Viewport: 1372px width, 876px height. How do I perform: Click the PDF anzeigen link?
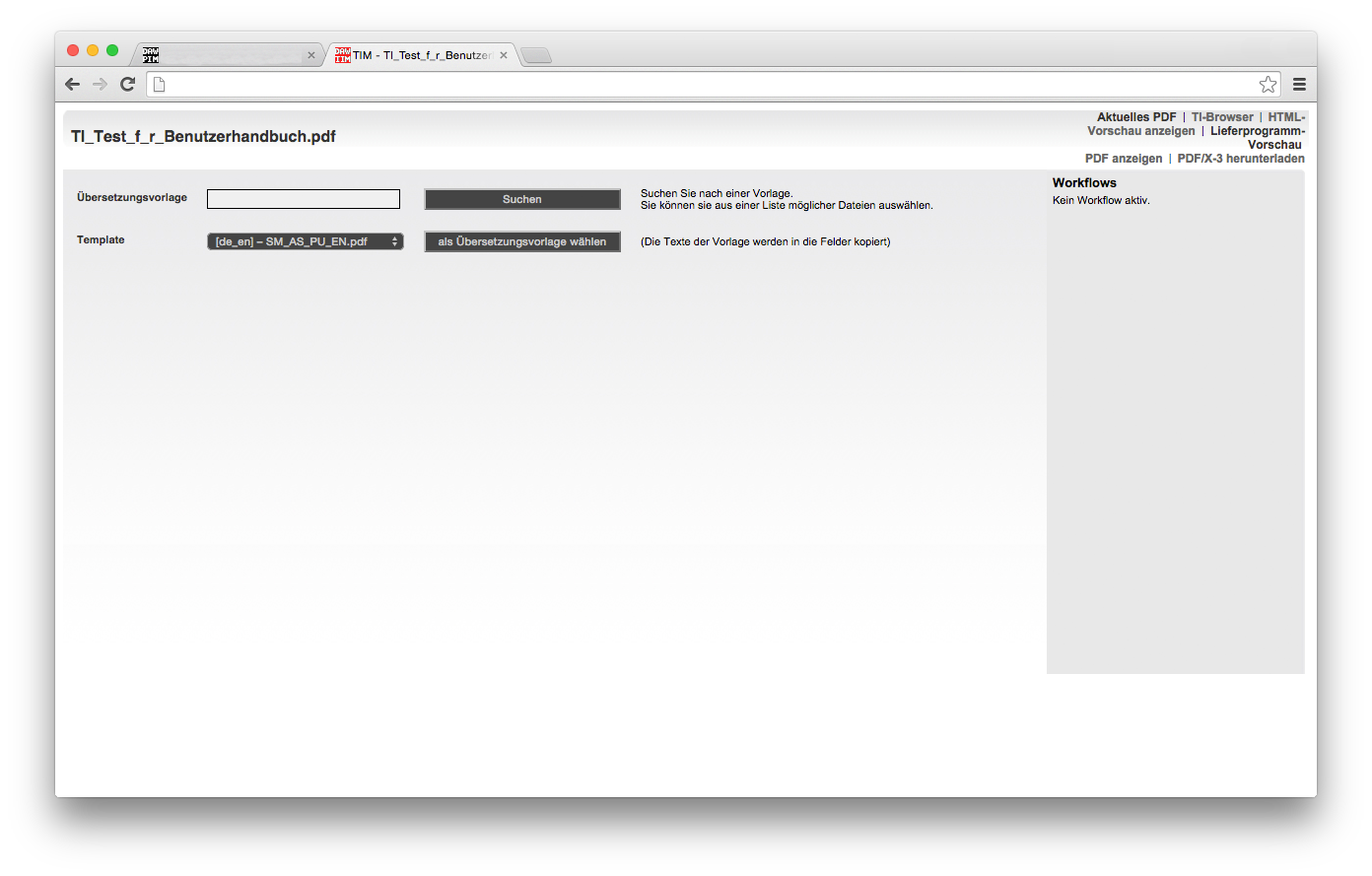(1124, 159)
